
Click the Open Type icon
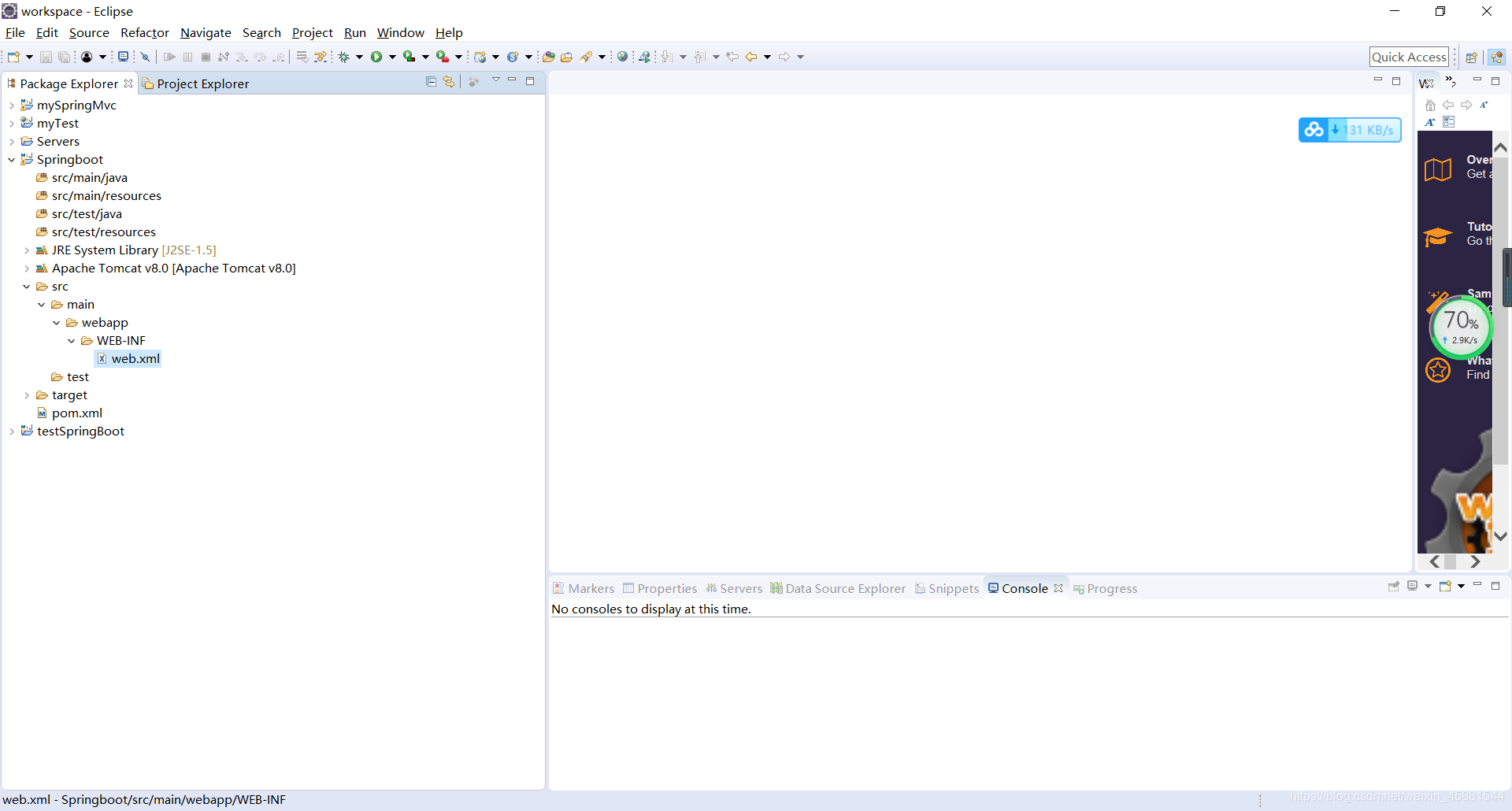[x=549, y=57]
